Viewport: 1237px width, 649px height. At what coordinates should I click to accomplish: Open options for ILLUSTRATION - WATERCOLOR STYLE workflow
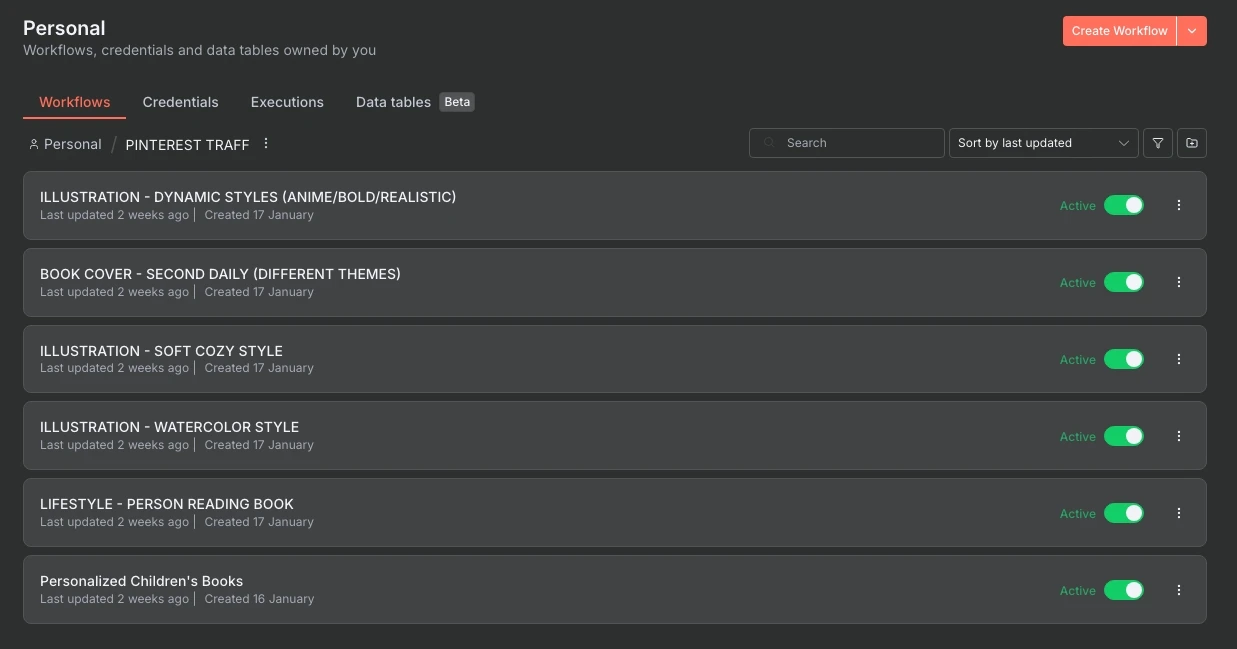click(x=1179, y=436)
